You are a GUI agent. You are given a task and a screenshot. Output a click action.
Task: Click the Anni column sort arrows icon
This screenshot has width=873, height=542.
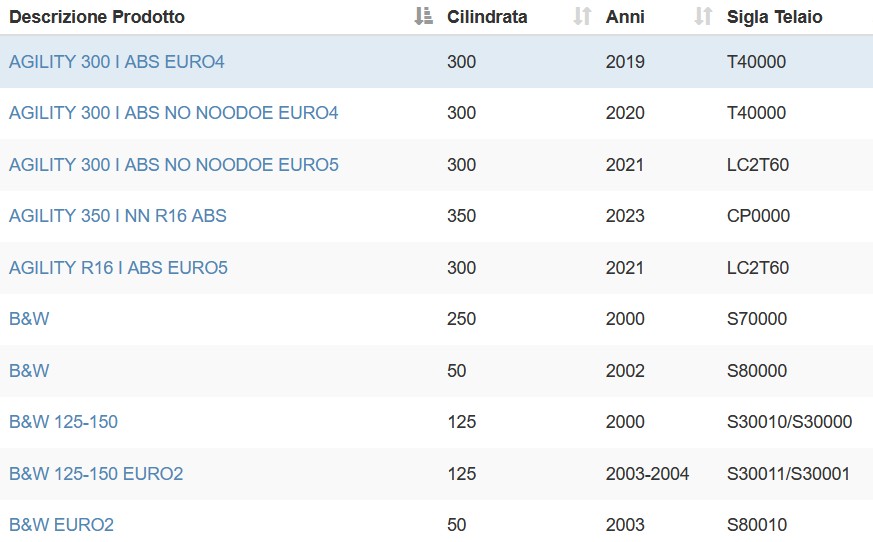[703, 16]
